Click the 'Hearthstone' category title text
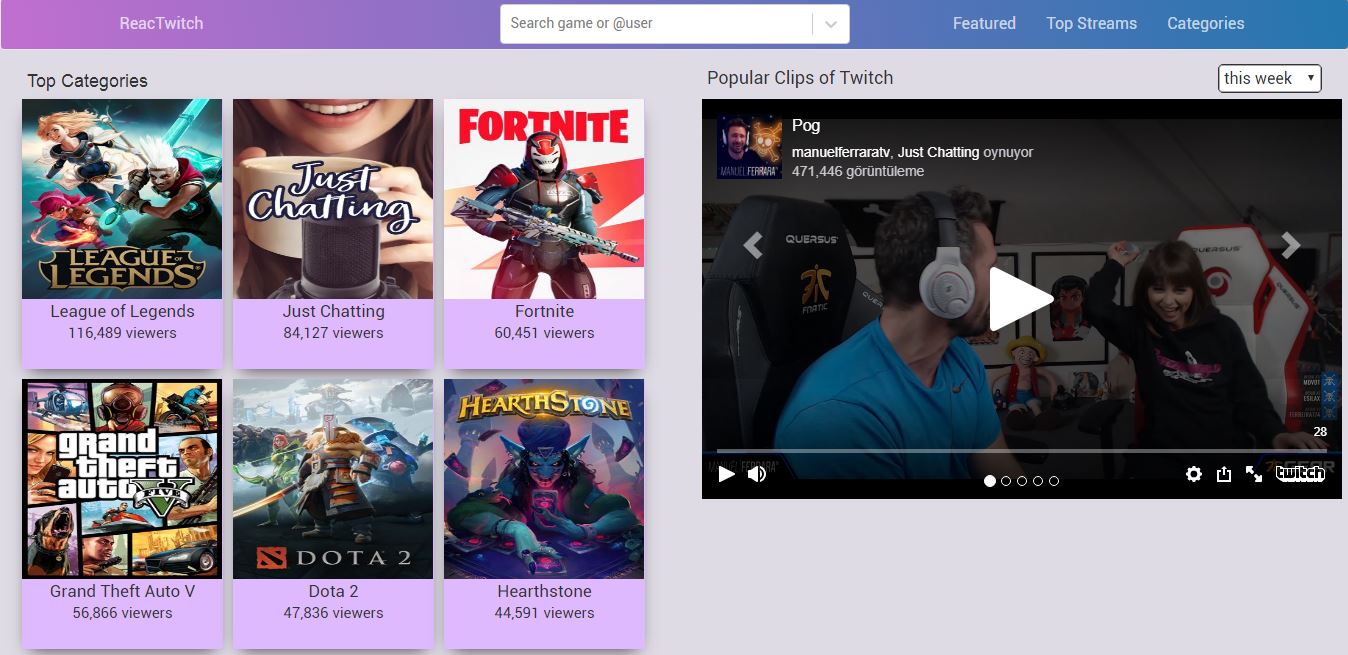 coord(544,591)
